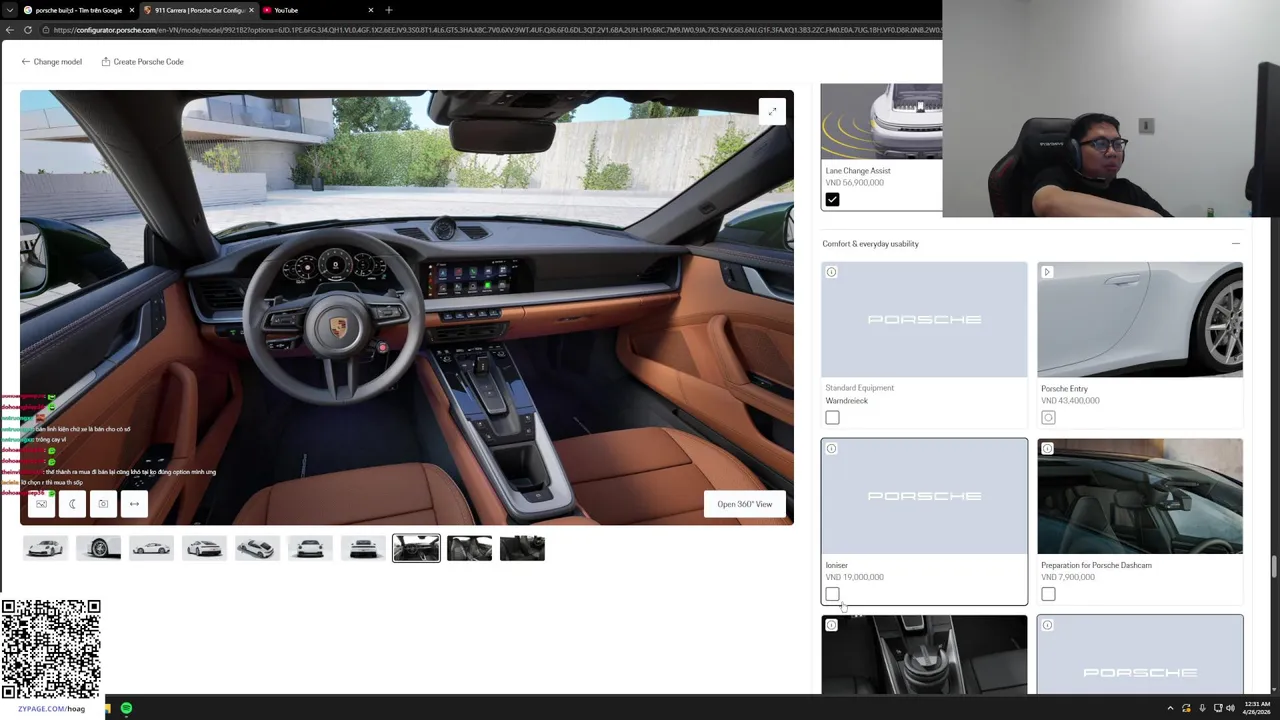The image size is (1280, 720).
Task: Close the YouTube browser tab
Action: [369, 10]
